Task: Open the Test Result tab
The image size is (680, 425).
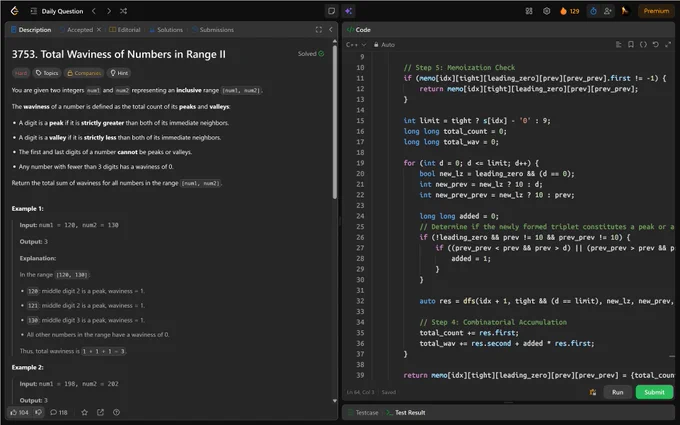Action: click(x=406, y=412)
